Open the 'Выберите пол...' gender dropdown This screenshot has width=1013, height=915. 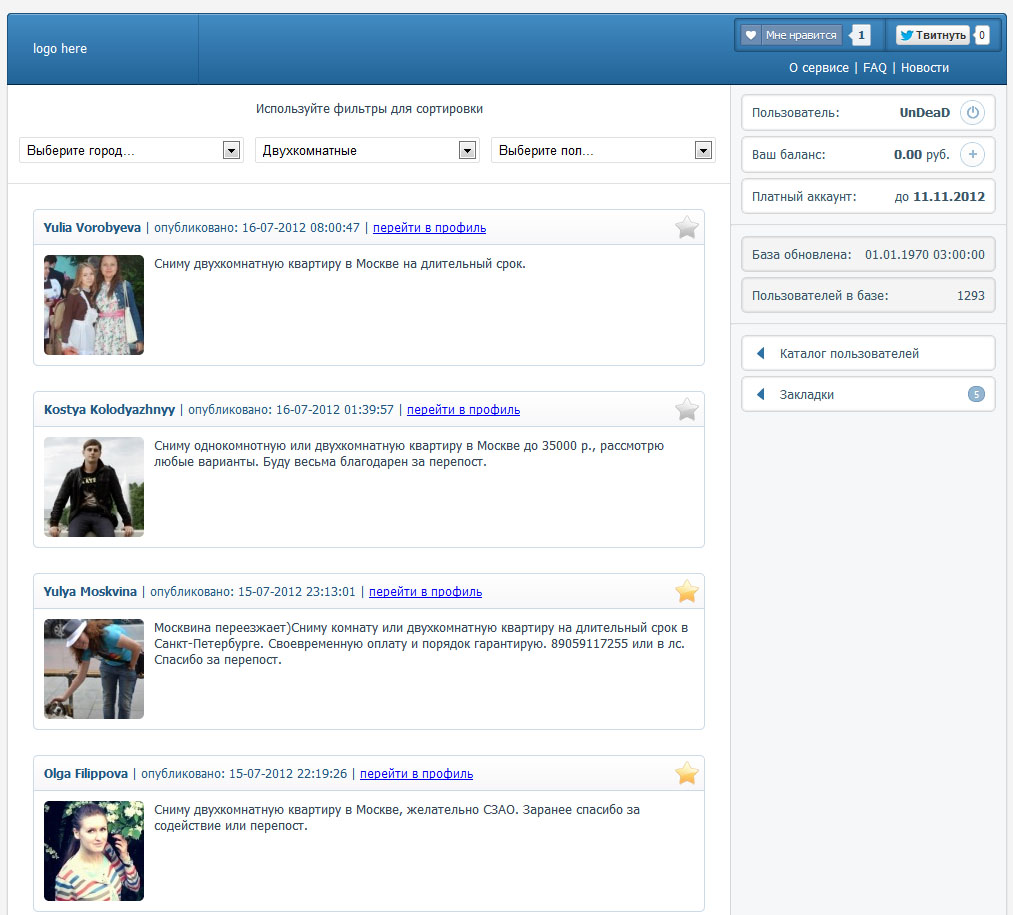coord(602,150)
